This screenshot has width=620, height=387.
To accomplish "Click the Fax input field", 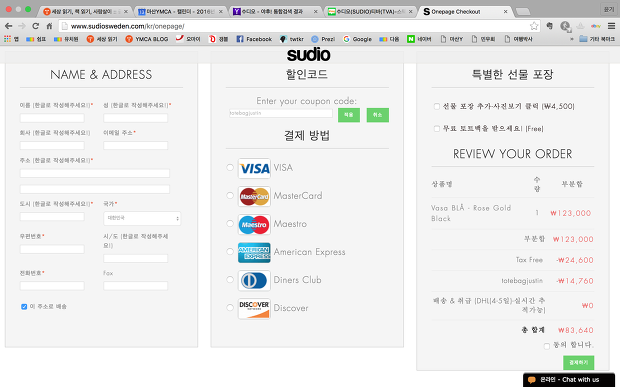I will click(136, 286).
